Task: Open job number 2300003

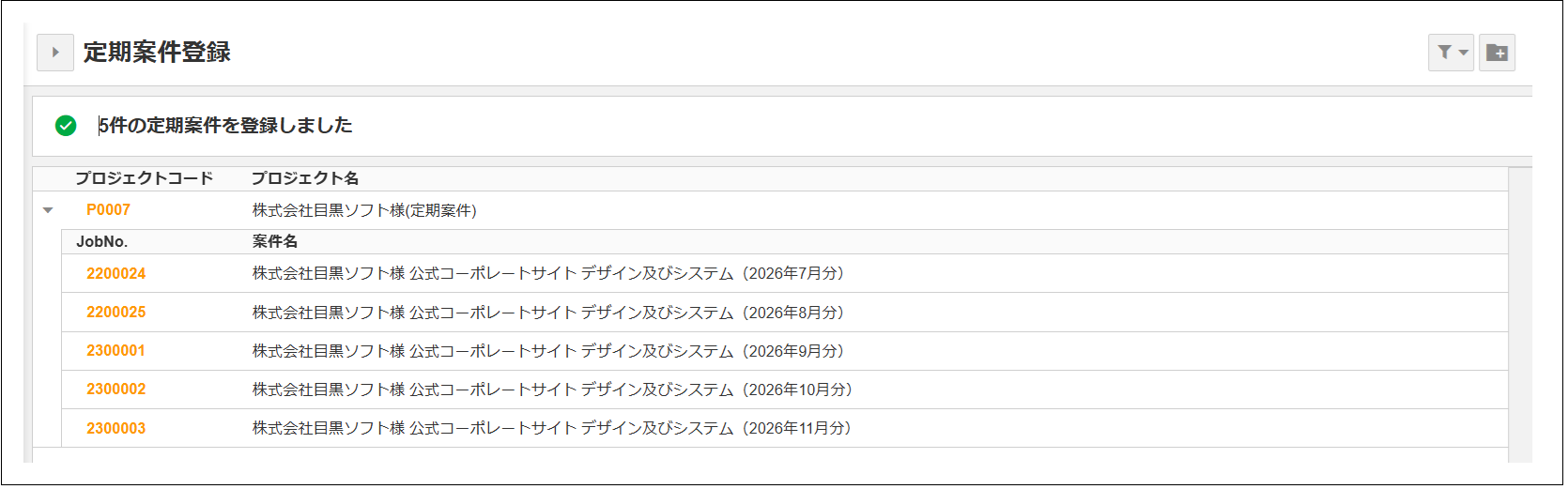Action: pyautogui.click(x=115, y=429)
